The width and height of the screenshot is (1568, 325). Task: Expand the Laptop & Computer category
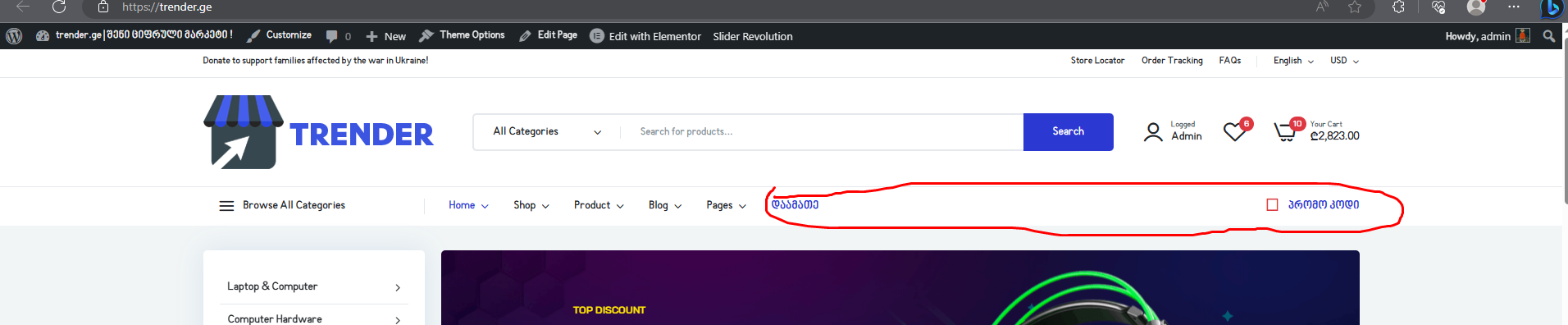coord(314,286)
